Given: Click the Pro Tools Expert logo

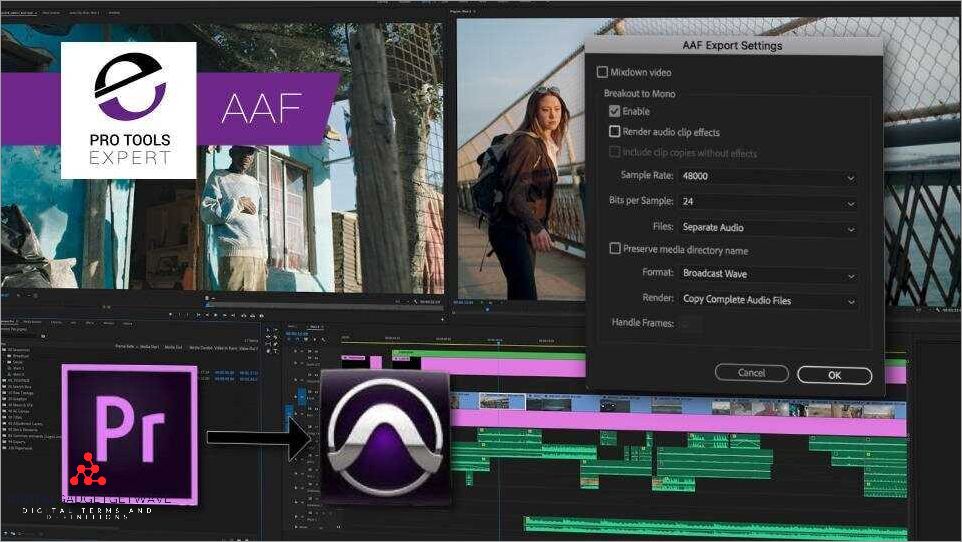Looking at the screenshot, I should click(128, 110).
